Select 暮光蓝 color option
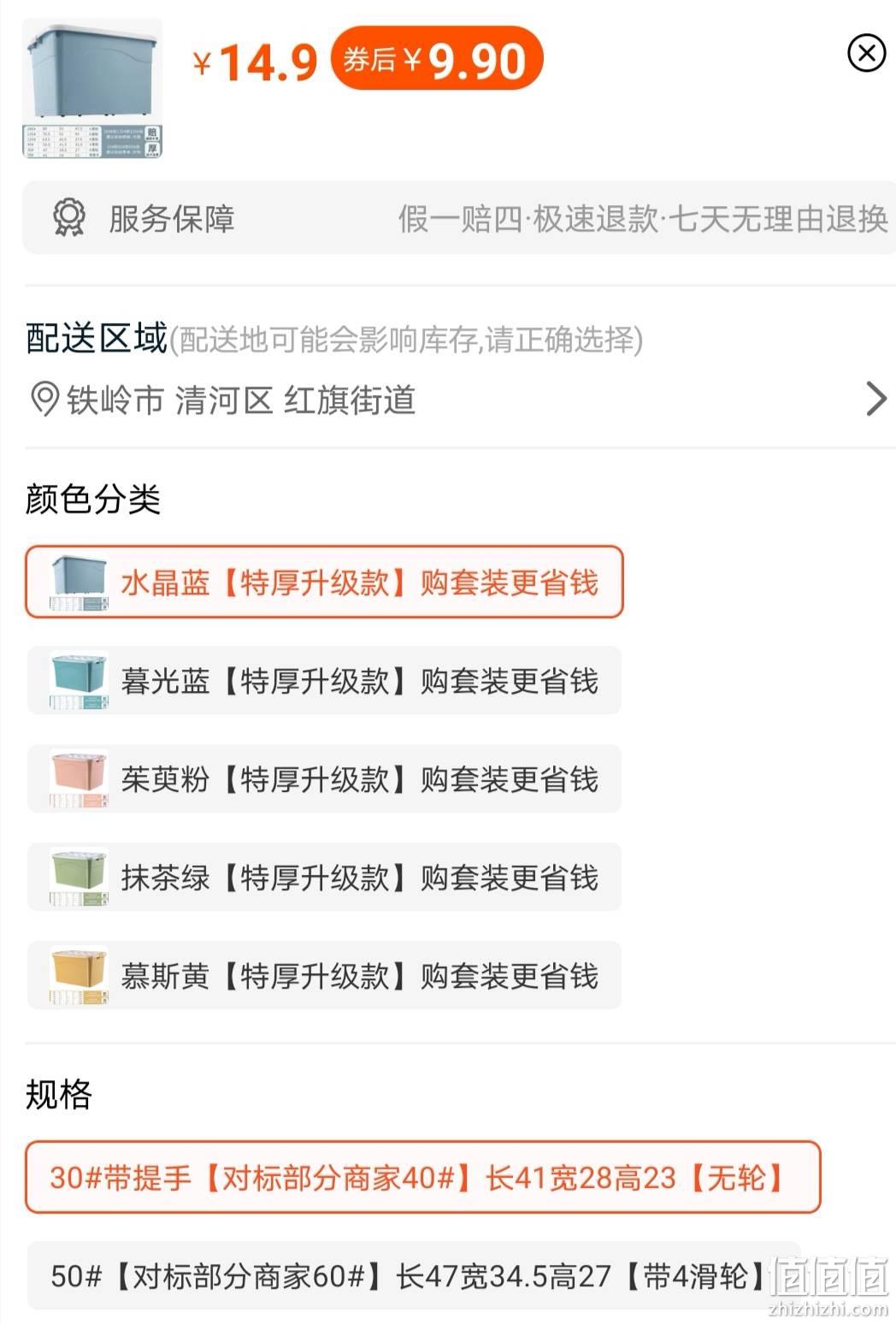Image resolution: width=896 pixels, height=1324 pixels. (x=324, y=681)
